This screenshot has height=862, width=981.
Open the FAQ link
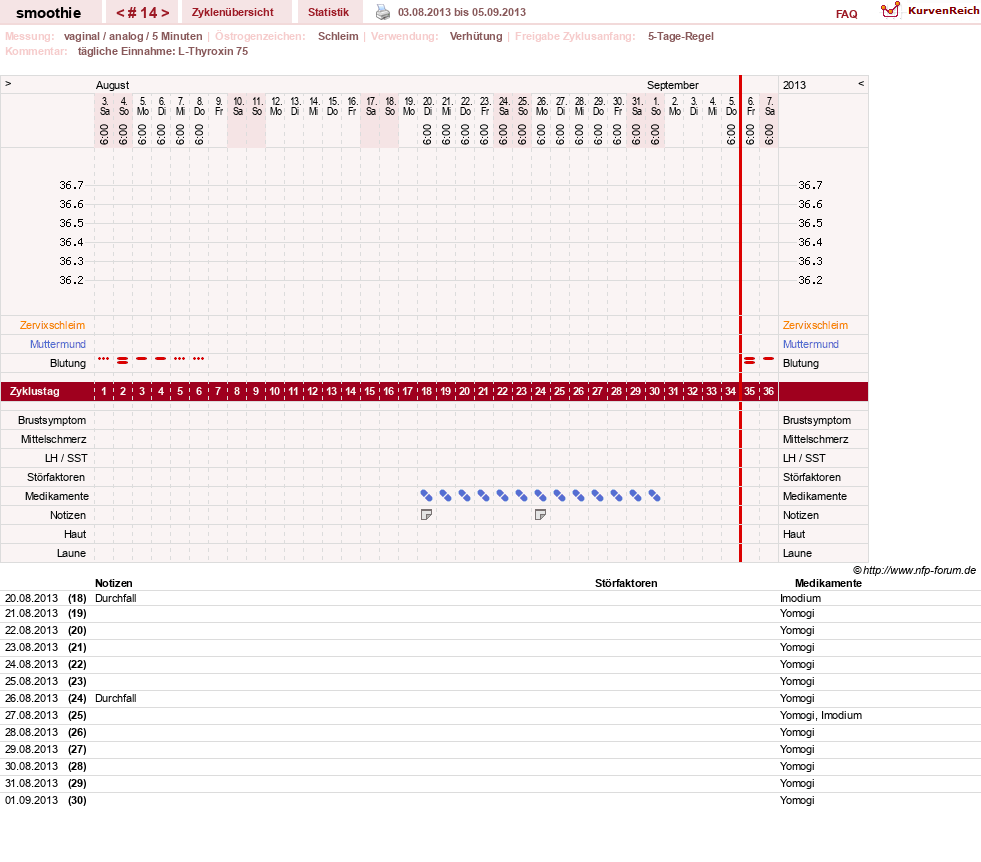(x=846, y=14)
